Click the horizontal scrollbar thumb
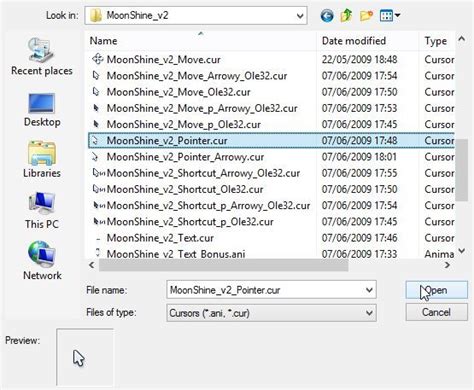Viewport: 474px width, 390px height. [224, 265]
